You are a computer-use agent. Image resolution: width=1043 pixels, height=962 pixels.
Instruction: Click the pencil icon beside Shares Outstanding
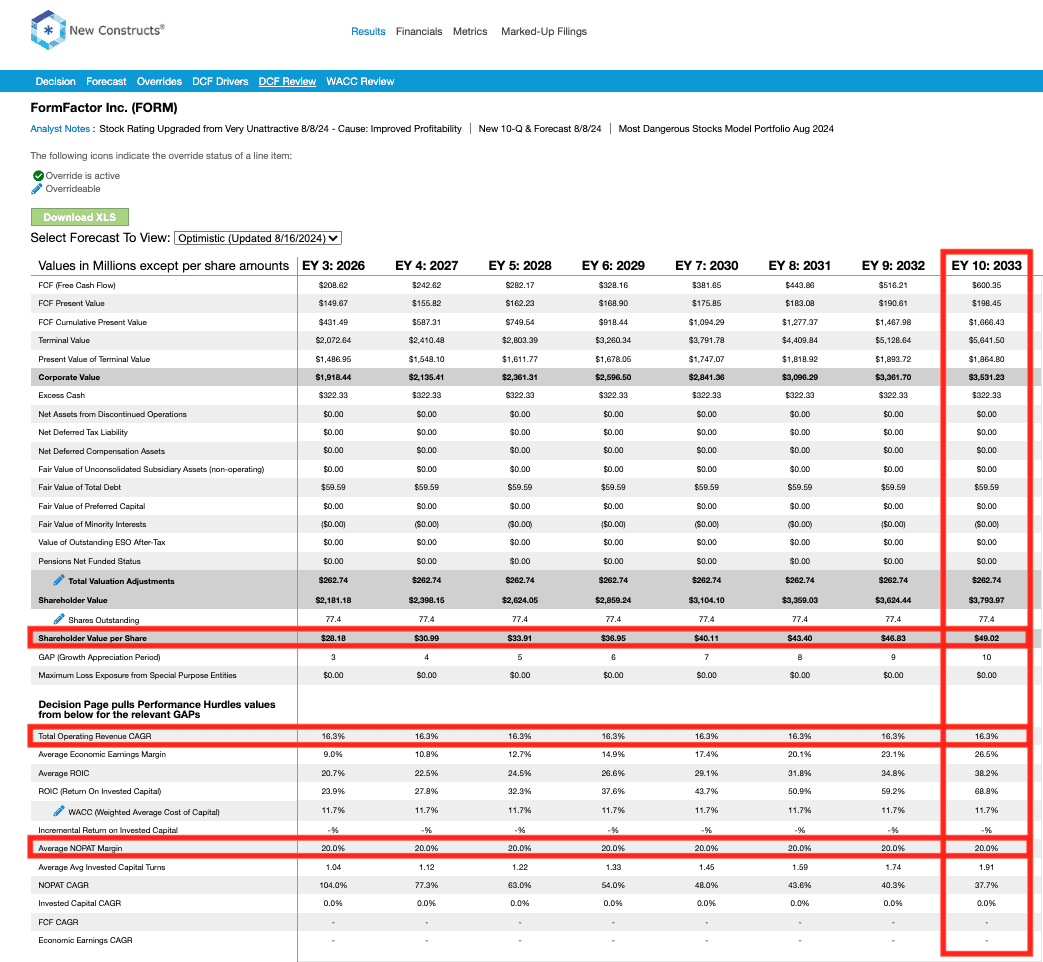point(59,619)
